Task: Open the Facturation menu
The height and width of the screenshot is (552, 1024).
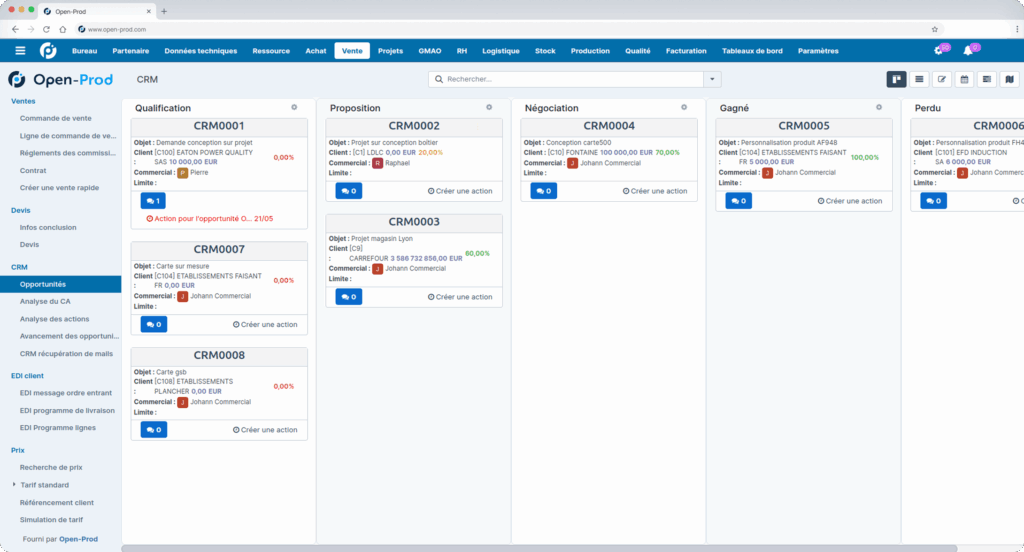Action: pos(686,50)
